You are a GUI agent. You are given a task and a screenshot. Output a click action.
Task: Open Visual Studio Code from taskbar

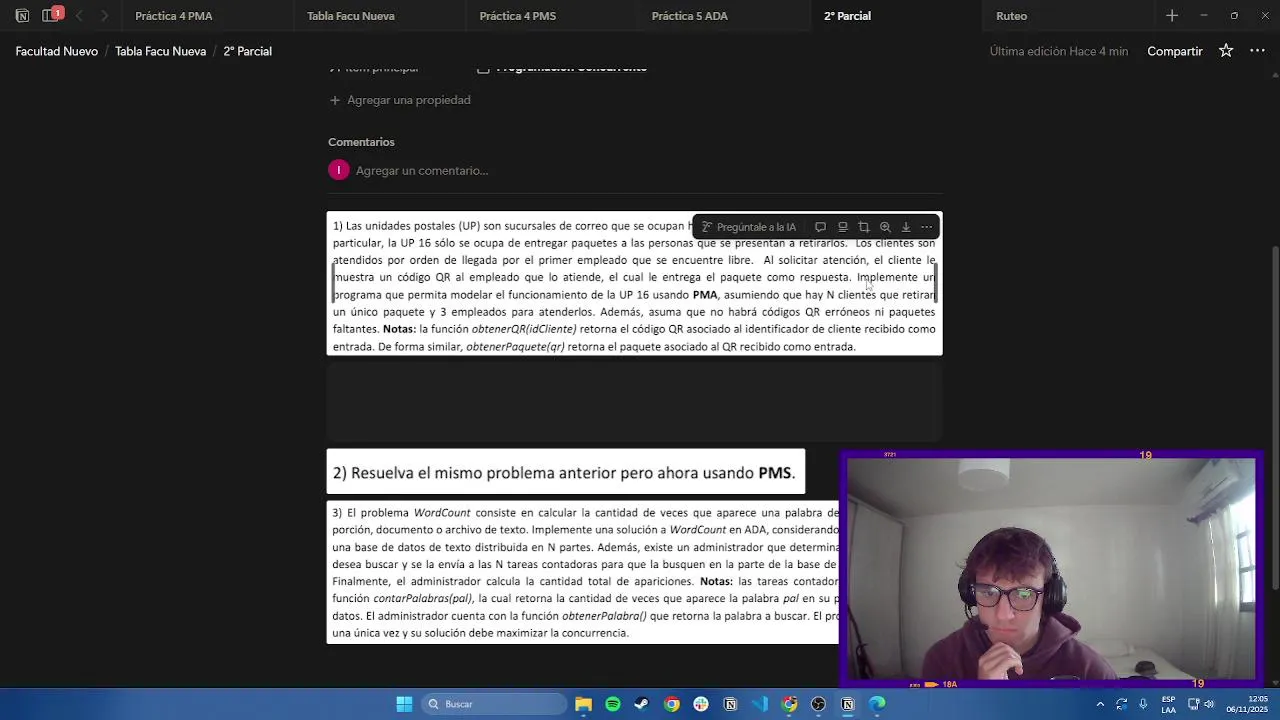tap(760, 704)
